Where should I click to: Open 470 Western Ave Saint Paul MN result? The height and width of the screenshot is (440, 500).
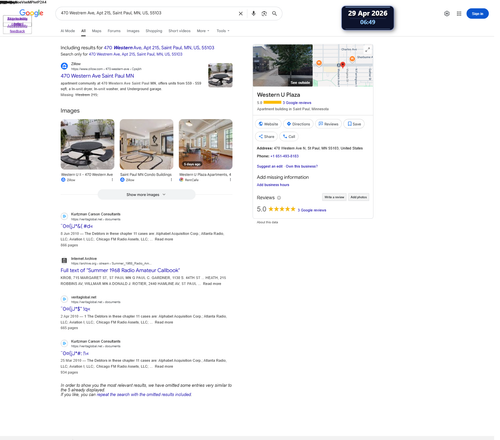point(97,76)
